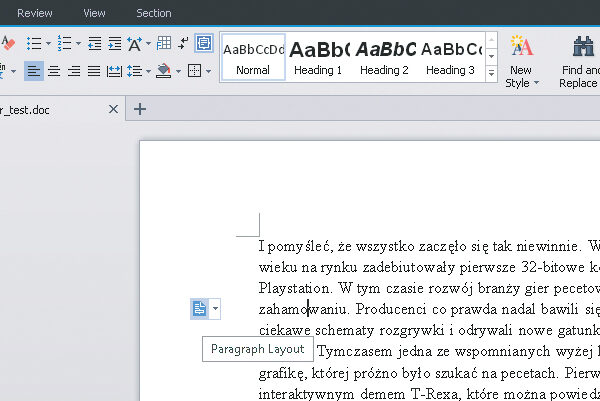600x401 pixels.
Task: Increase the paragraph indent
Action: 114,43
